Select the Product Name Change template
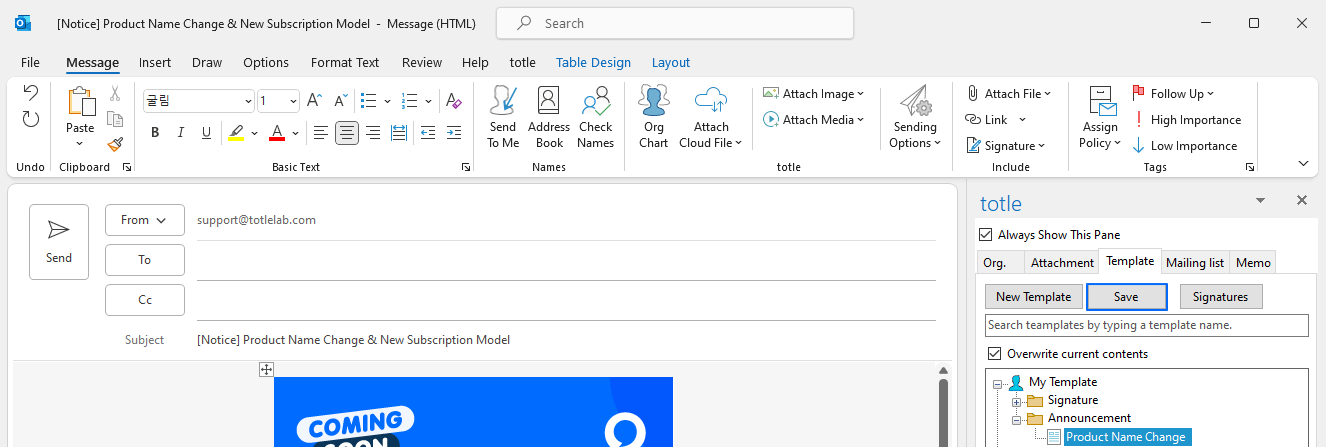 [x=1125, y=437]
